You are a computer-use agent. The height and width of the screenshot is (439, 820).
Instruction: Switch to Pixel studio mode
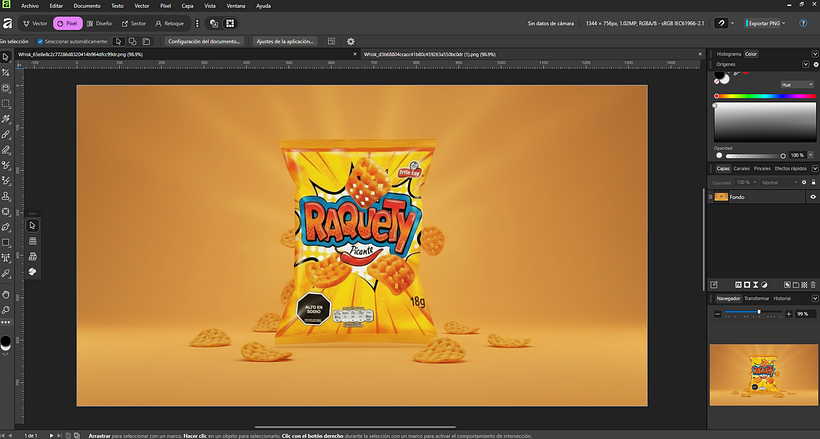point(67,24)
